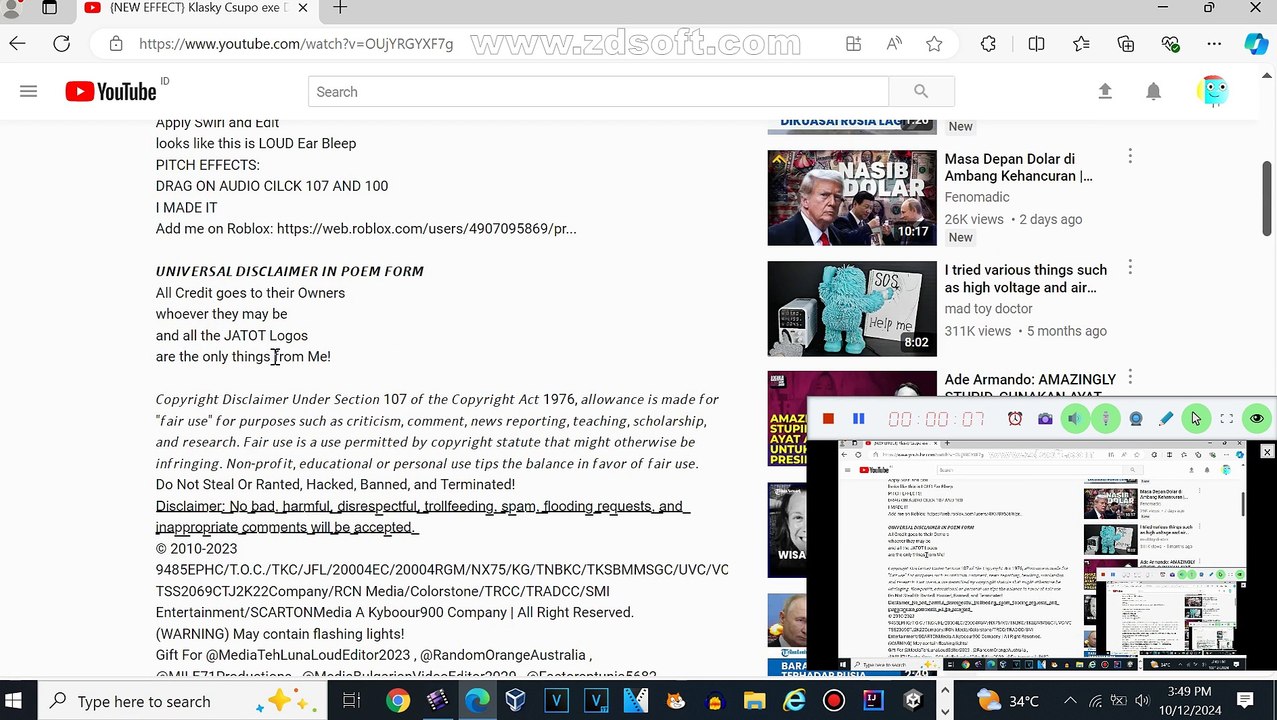Close the Klasky Csupo tab
1277x720 pixels.
305,8
